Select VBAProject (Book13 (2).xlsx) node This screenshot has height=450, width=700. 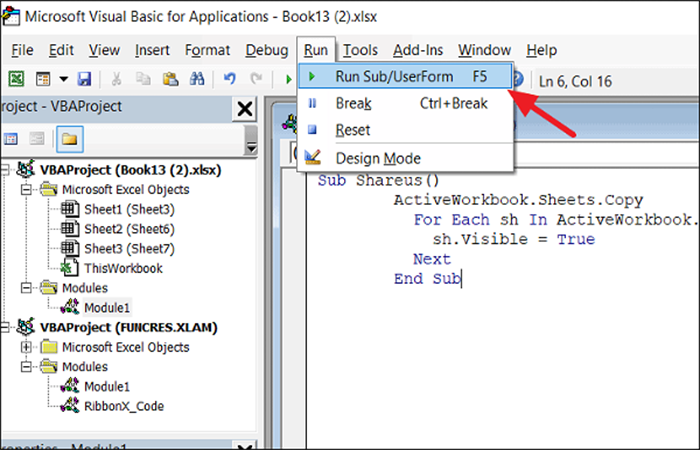pos(130,170)
